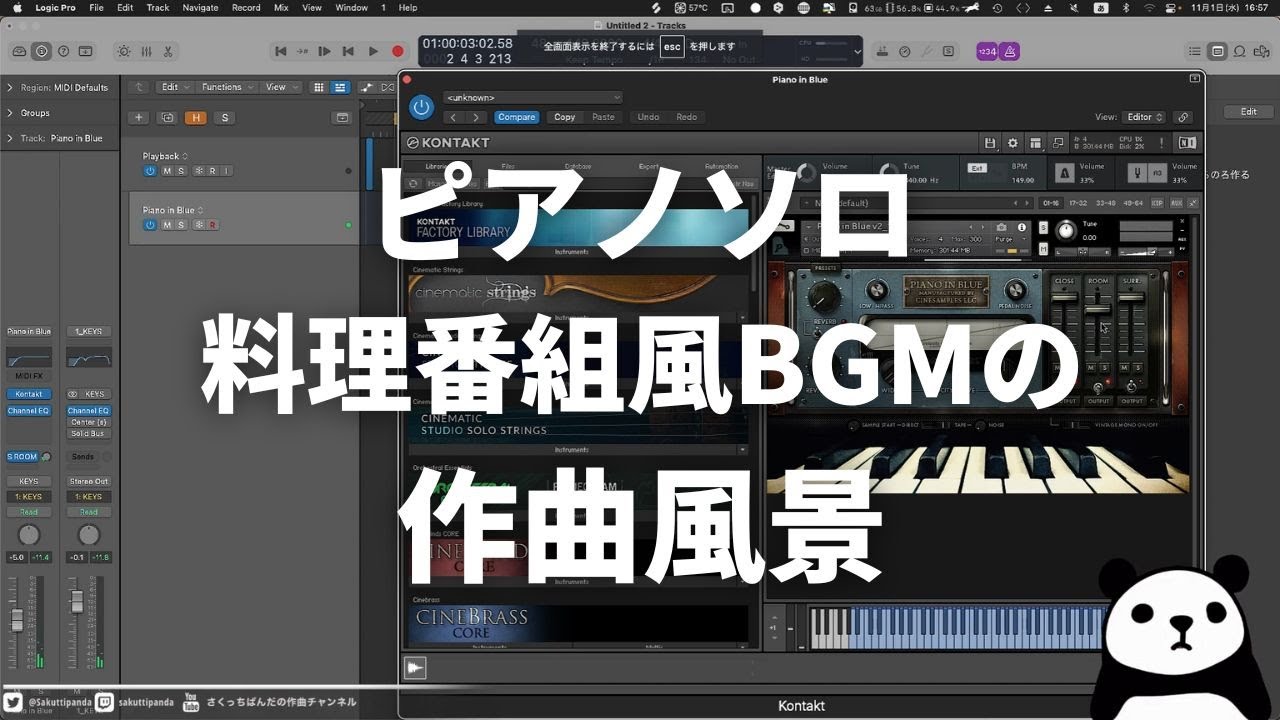Play from selection button
This screenshot has width=1280, height=720.
tap(325, 51)
